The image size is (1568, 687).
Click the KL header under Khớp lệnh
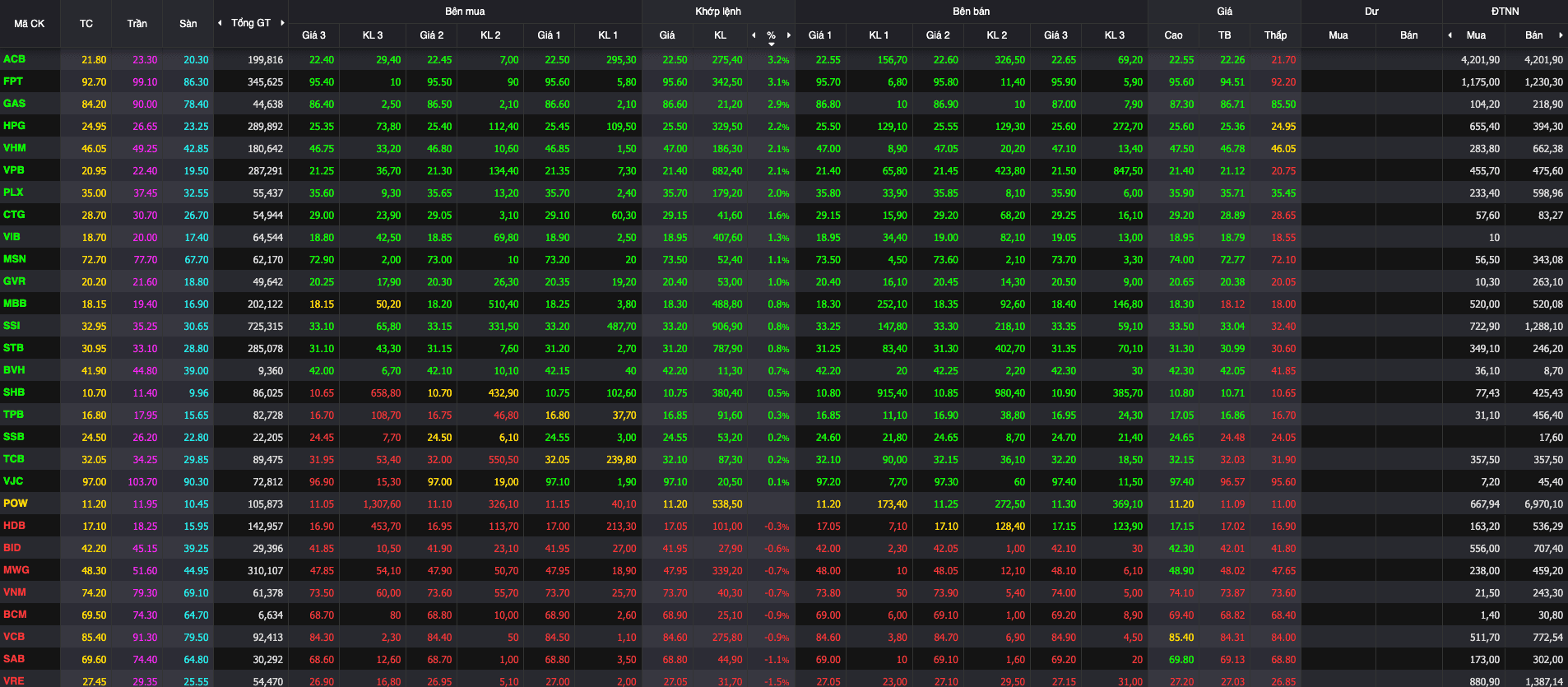(x=721, y=35)
